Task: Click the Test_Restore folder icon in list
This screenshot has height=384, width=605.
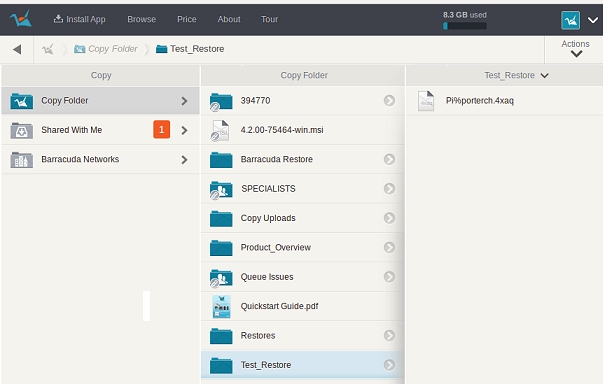Action: (221, 365)
